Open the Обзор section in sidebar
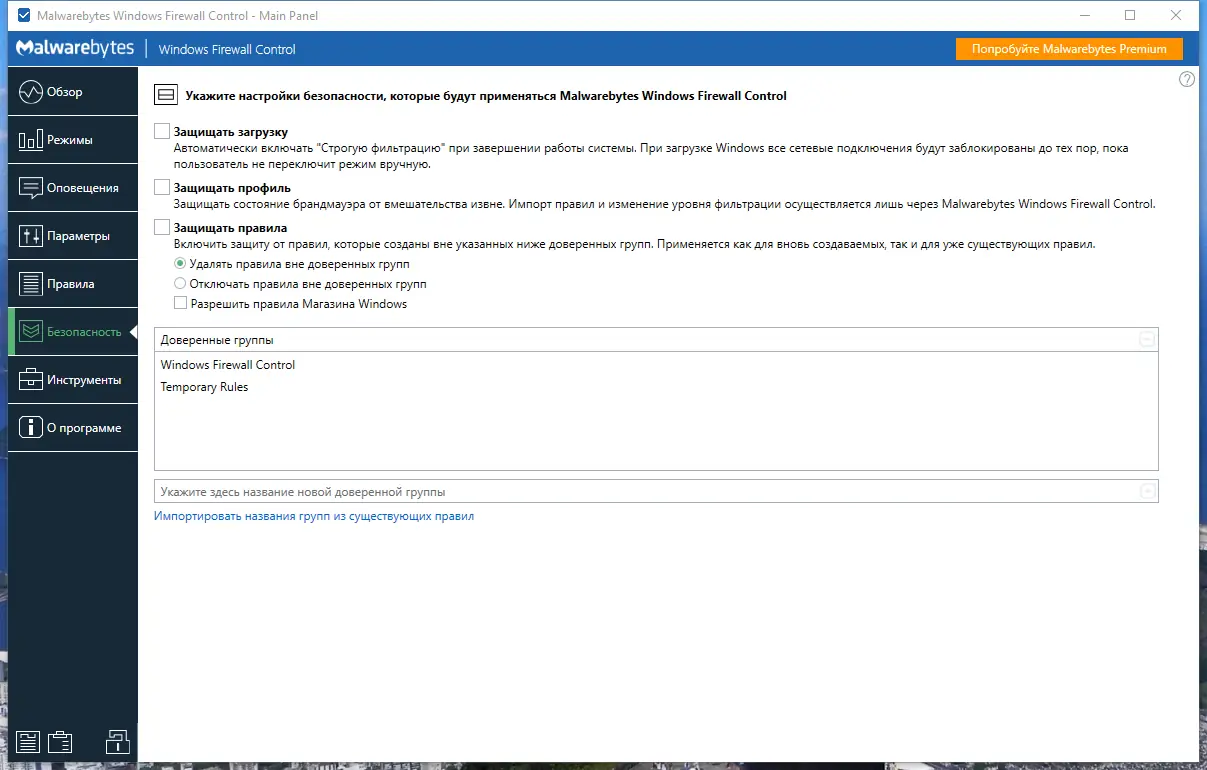This screenshot has height=770, width=1207. (72, 92)
